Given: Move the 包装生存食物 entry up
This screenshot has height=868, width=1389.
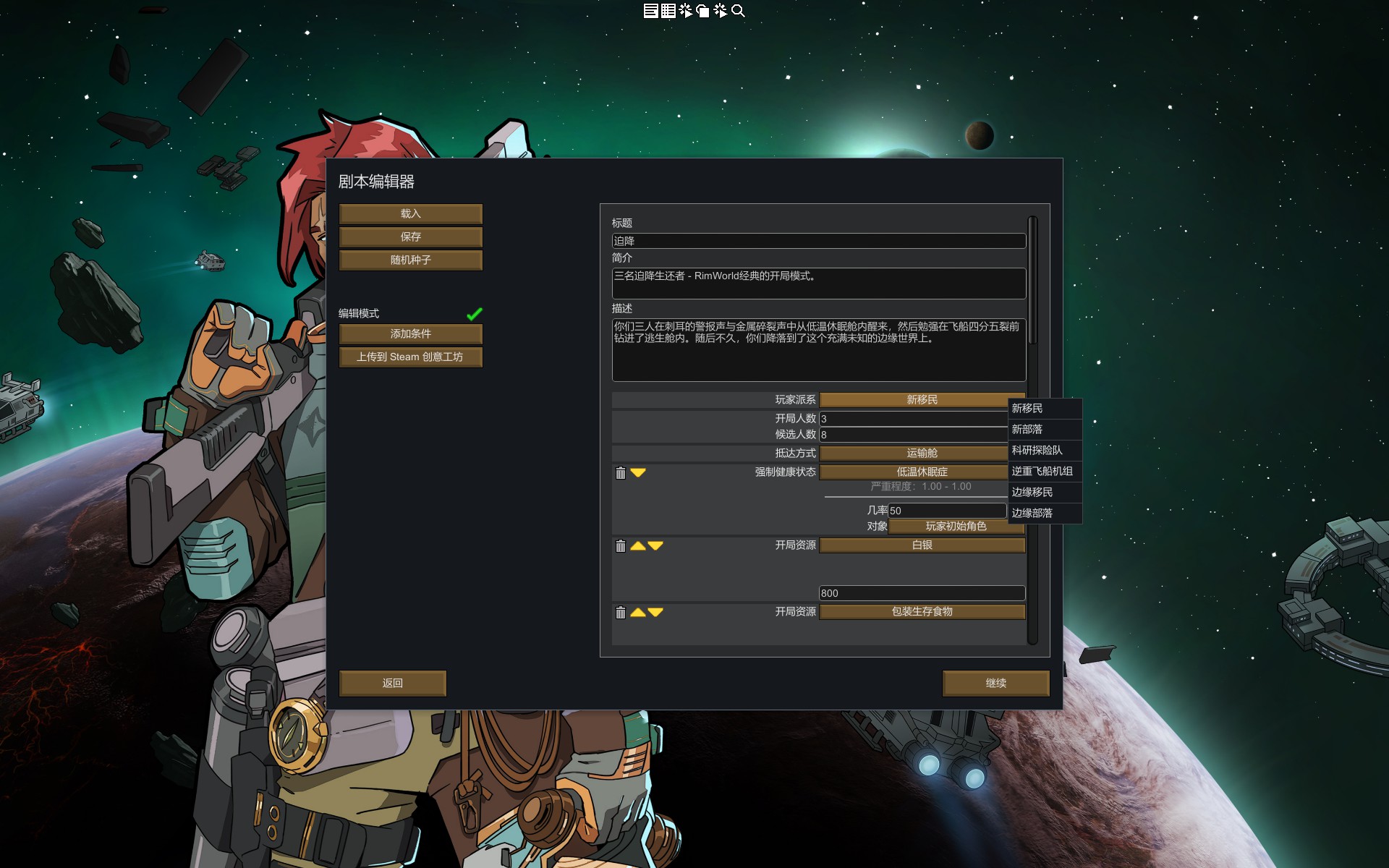Looking at the screenshot, I should click(x=638, y=612).
